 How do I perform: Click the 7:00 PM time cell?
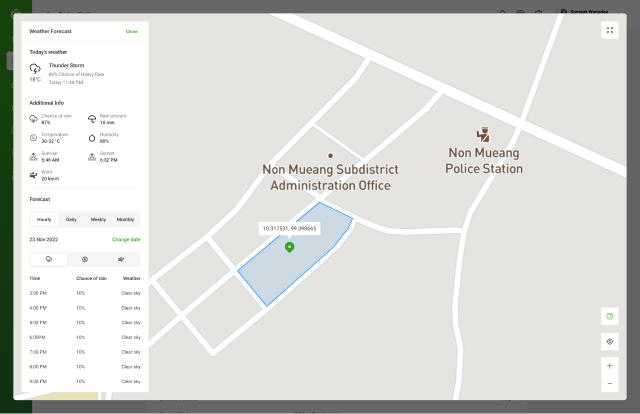pos(38,352)
